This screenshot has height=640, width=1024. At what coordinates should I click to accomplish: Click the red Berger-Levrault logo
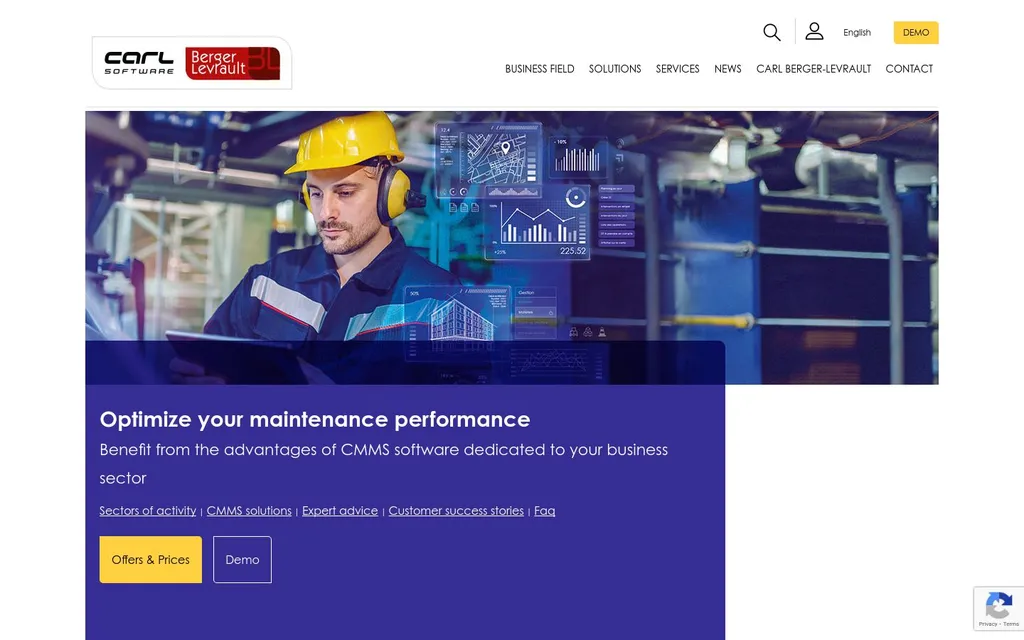(232, 63)
